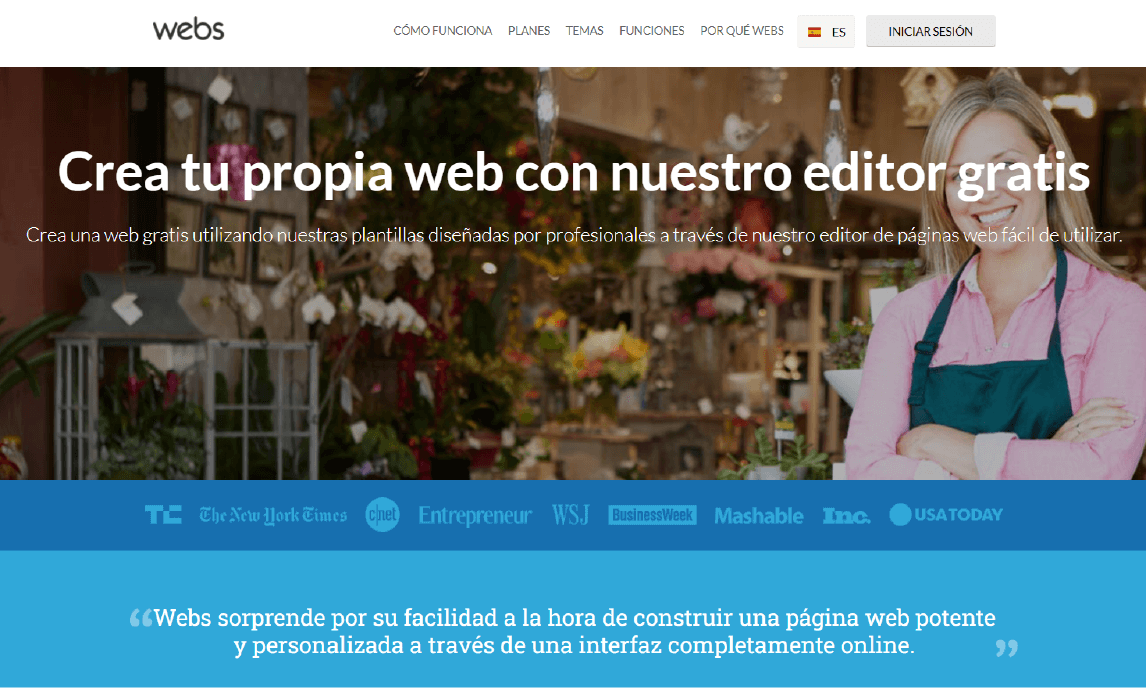Screen dimensions: 1146x688
Task: Go to the Temas page
Action: (585, 31)
